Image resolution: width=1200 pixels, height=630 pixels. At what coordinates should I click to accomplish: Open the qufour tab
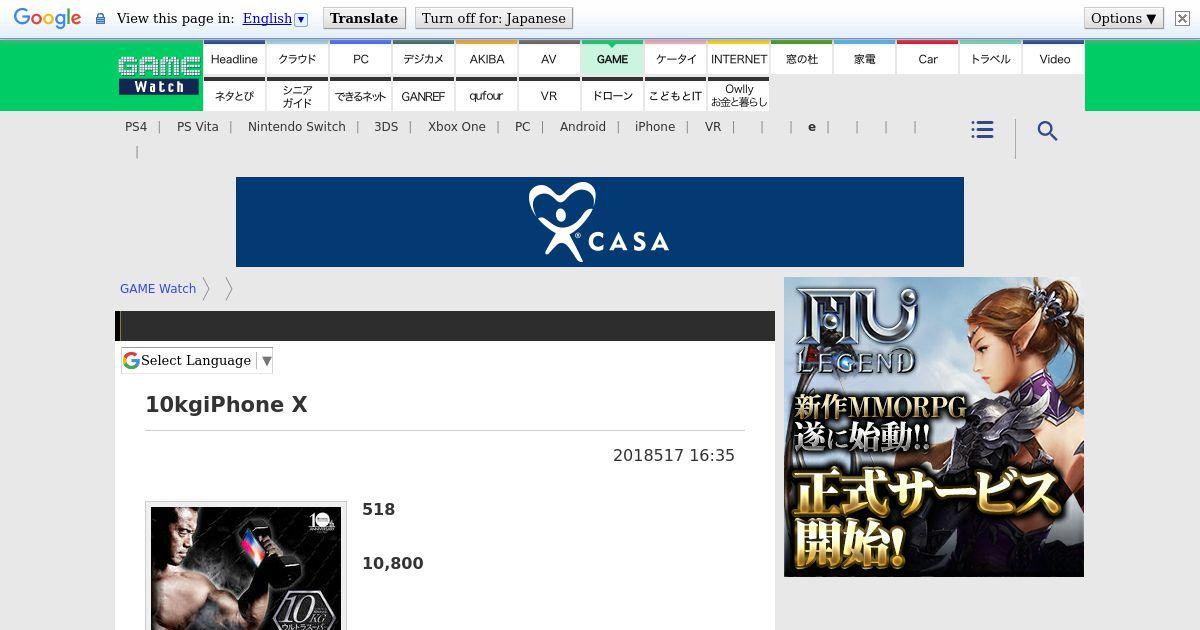click(x=486, y=95)
